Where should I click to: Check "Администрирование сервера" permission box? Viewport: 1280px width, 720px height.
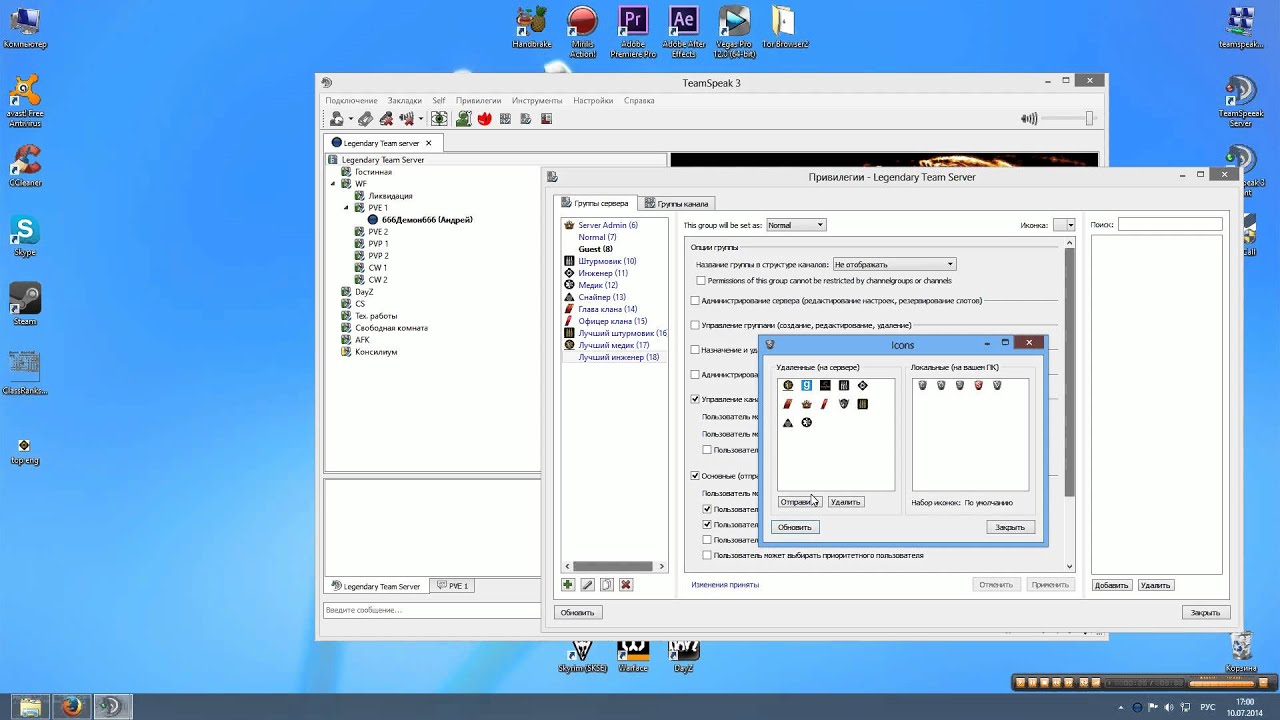coord(695,300)
